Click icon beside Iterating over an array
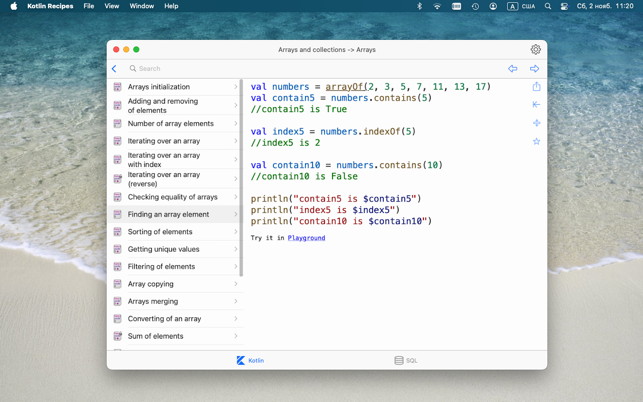The image size is (643, 402). coord(117,141)
